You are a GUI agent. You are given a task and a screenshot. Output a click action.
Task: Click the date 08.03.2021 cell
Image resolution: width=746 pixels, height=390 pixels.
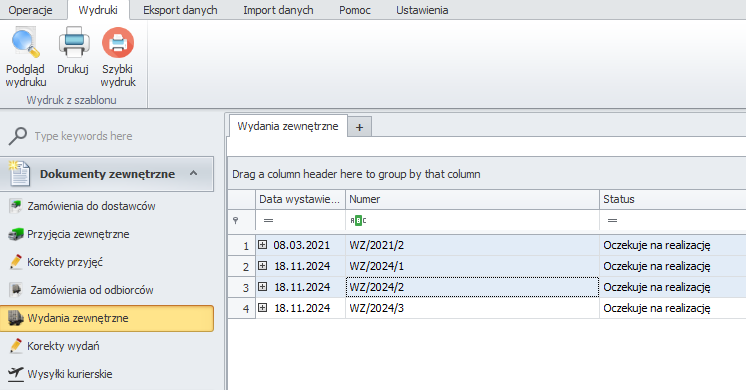coord(302,245)
